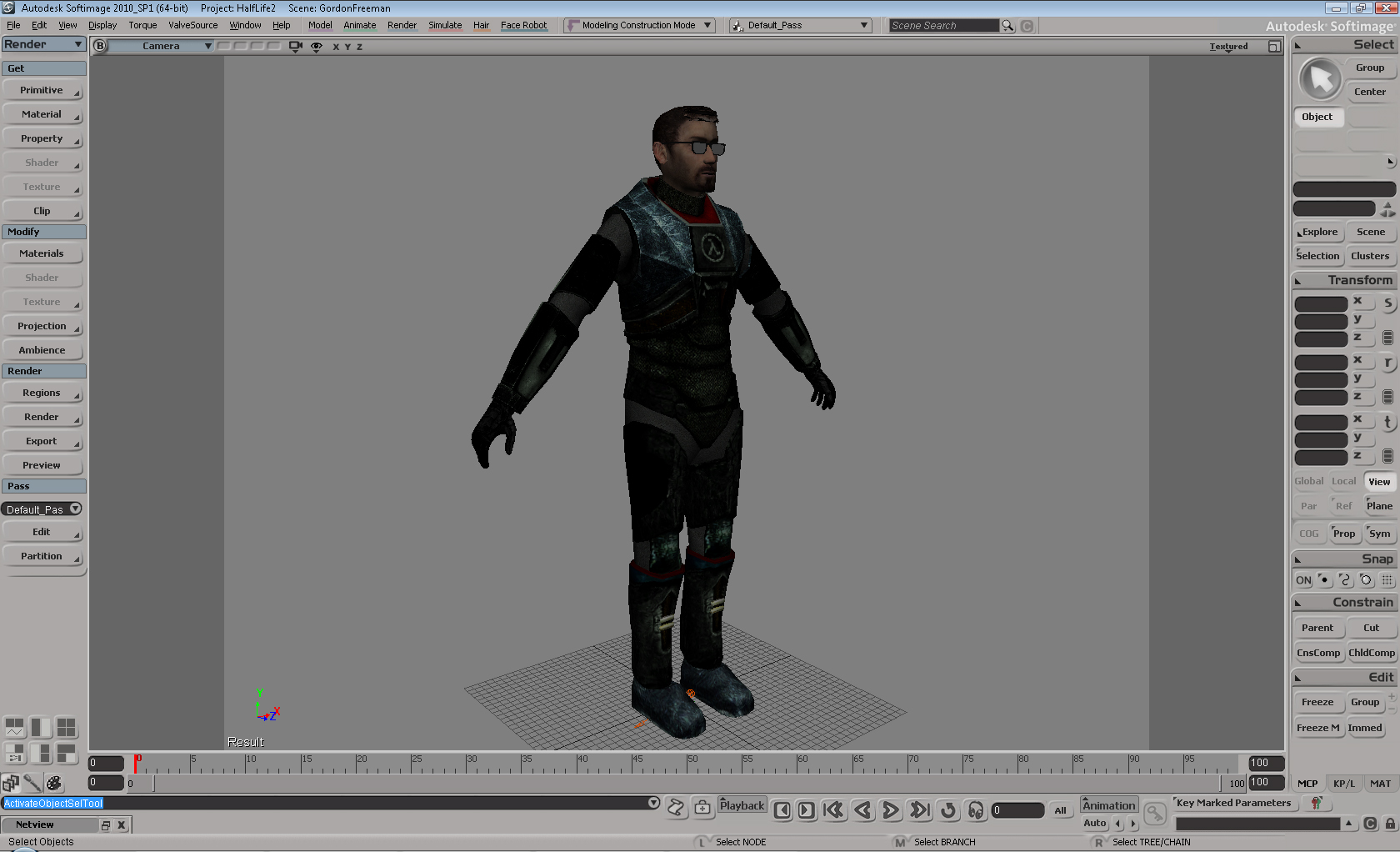Click the Parent constrain button
This screenshot has height=852, width=1400.
1317,628
